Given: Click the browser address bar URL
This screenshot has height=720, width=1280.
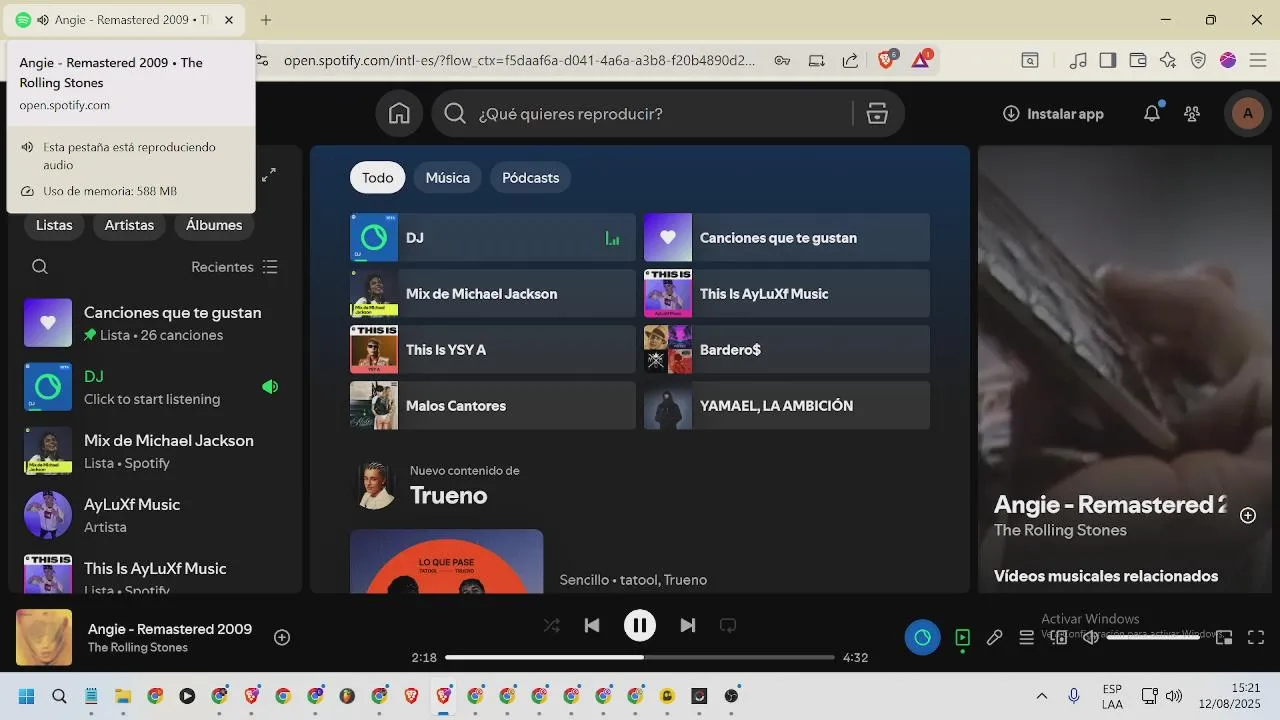Looking at the screenshot, I should (520, 60).
